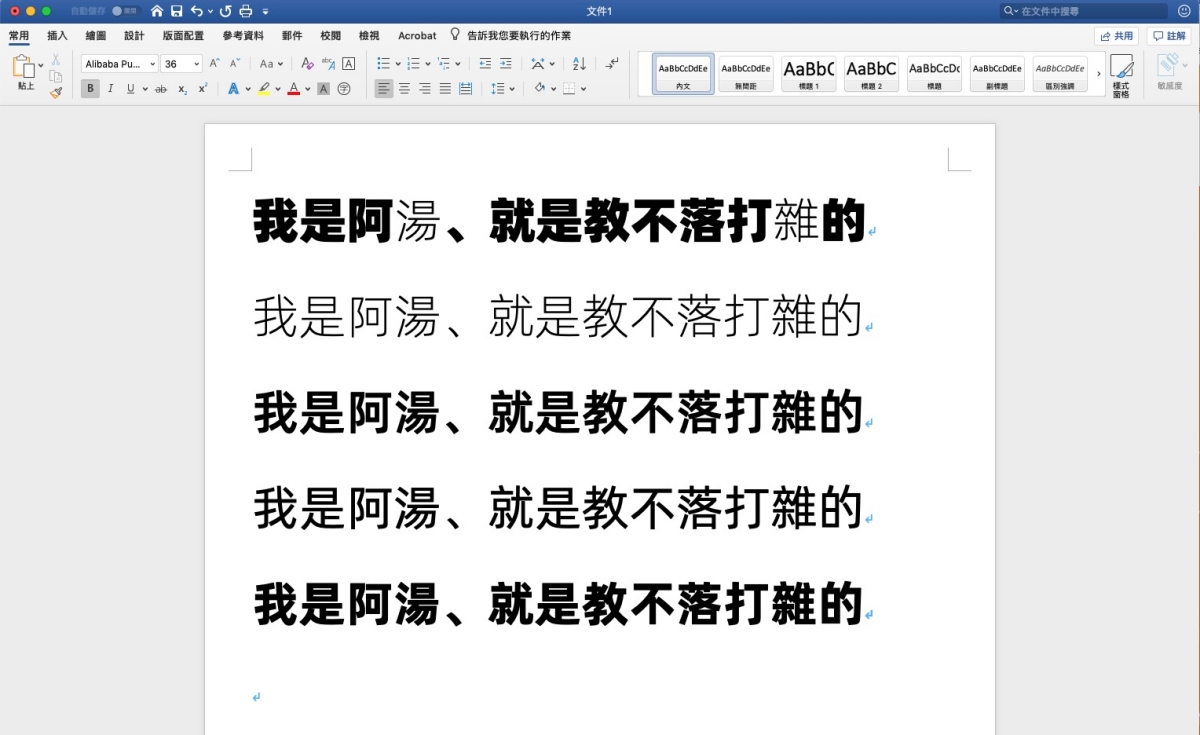Decrease font size with smaller A

[234, 63]
